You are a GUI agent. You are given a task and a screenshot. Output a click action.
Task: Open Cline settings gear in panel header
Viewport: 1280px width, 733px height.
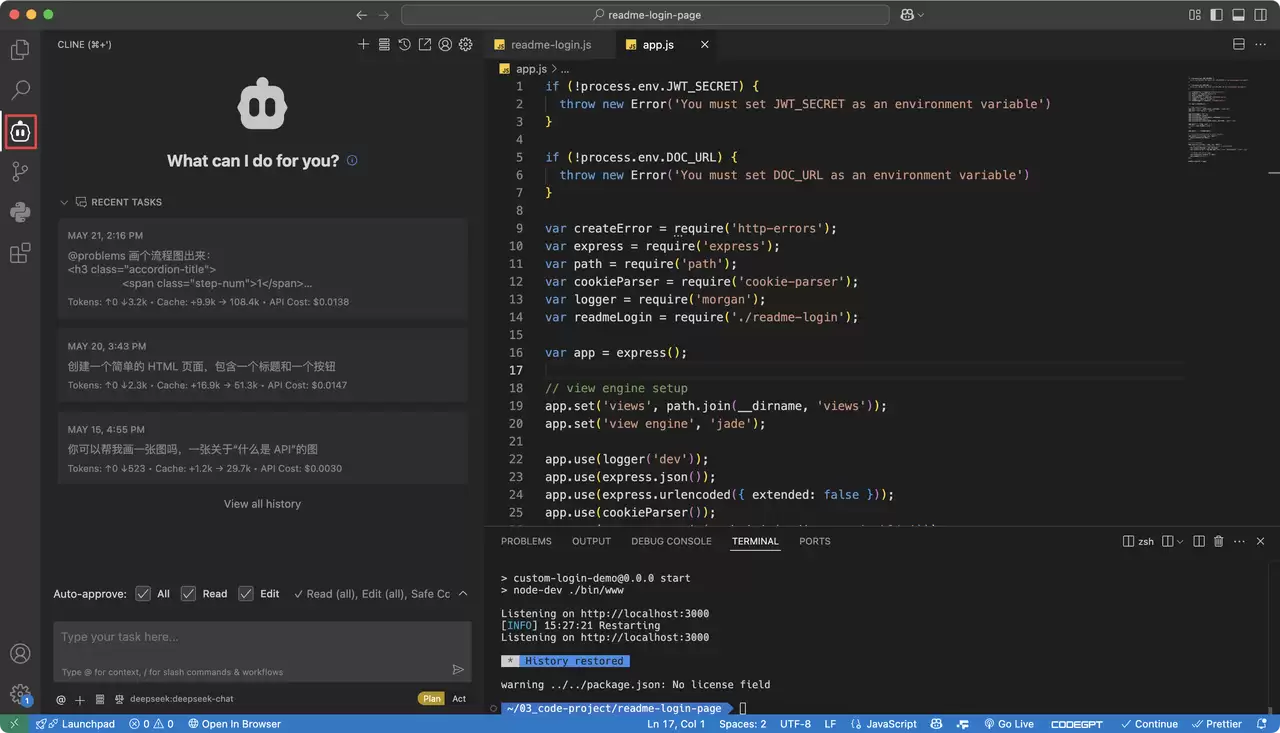(465, 45)
